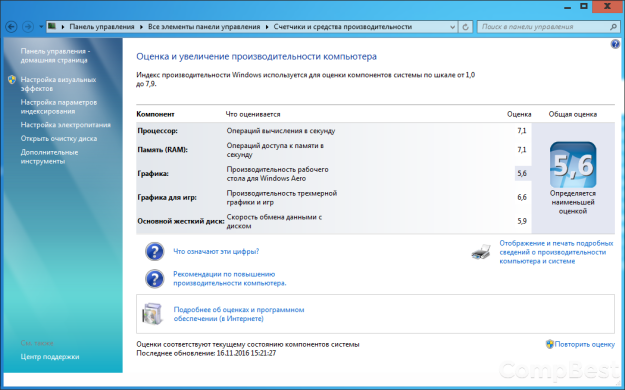Viewport: 625px width, 390px height.
Task: Click the 5,6 overall score badge
Action: pyautogui.click(x=573, y=165)
